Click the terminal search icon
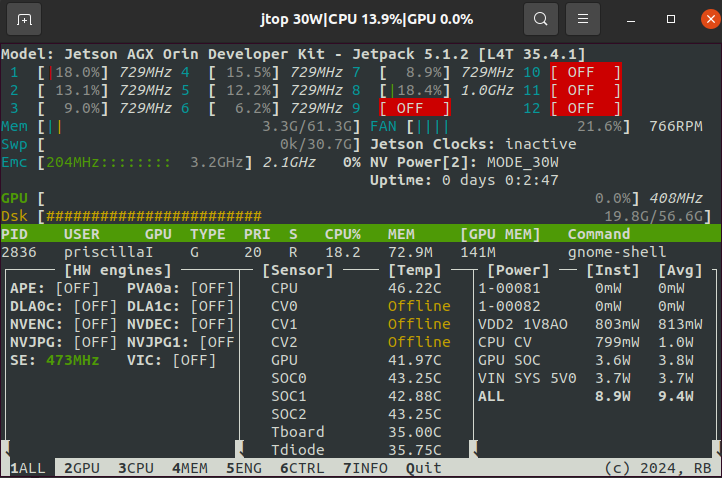The image size is (722, 478). click(x=541, y=19)
